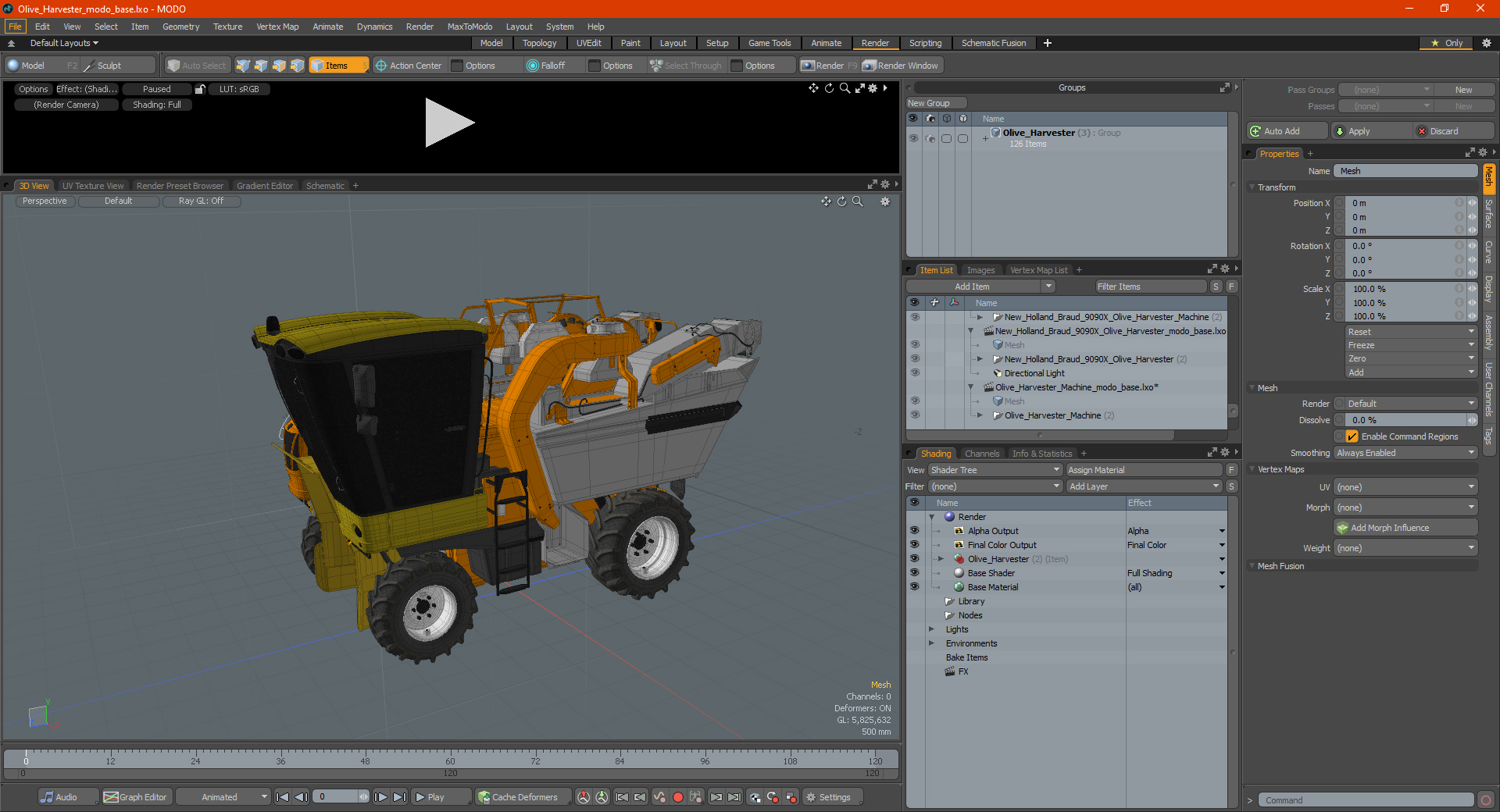Open the Texture menu
This screenshot has height=812, width=1500.
click(227, 27)
